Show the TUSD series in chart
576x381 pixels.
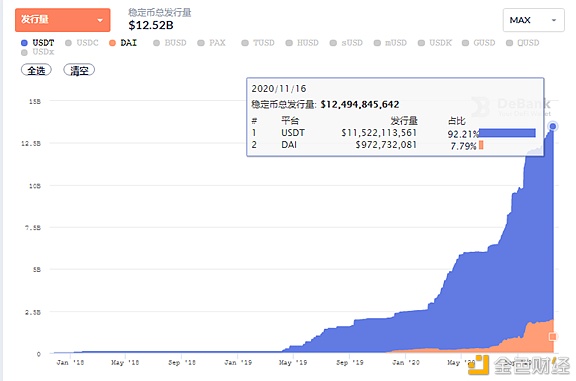point(258,43)
